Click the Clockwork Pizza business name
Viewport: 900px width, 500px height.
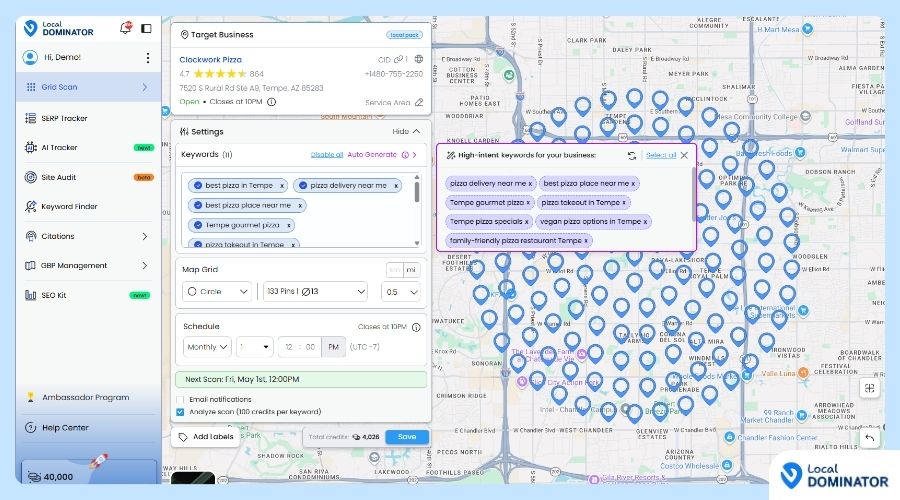point(210,59)
